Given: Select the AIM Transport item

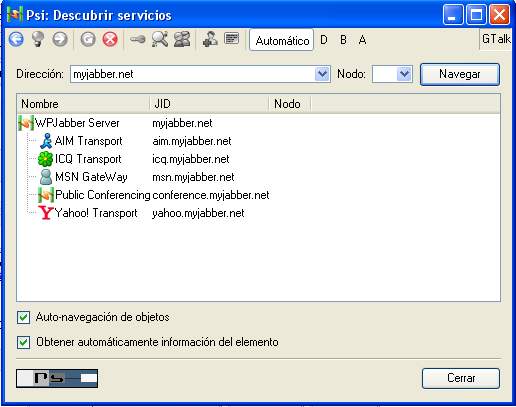Looking at the screenshot, I should (x=88, y=141).
